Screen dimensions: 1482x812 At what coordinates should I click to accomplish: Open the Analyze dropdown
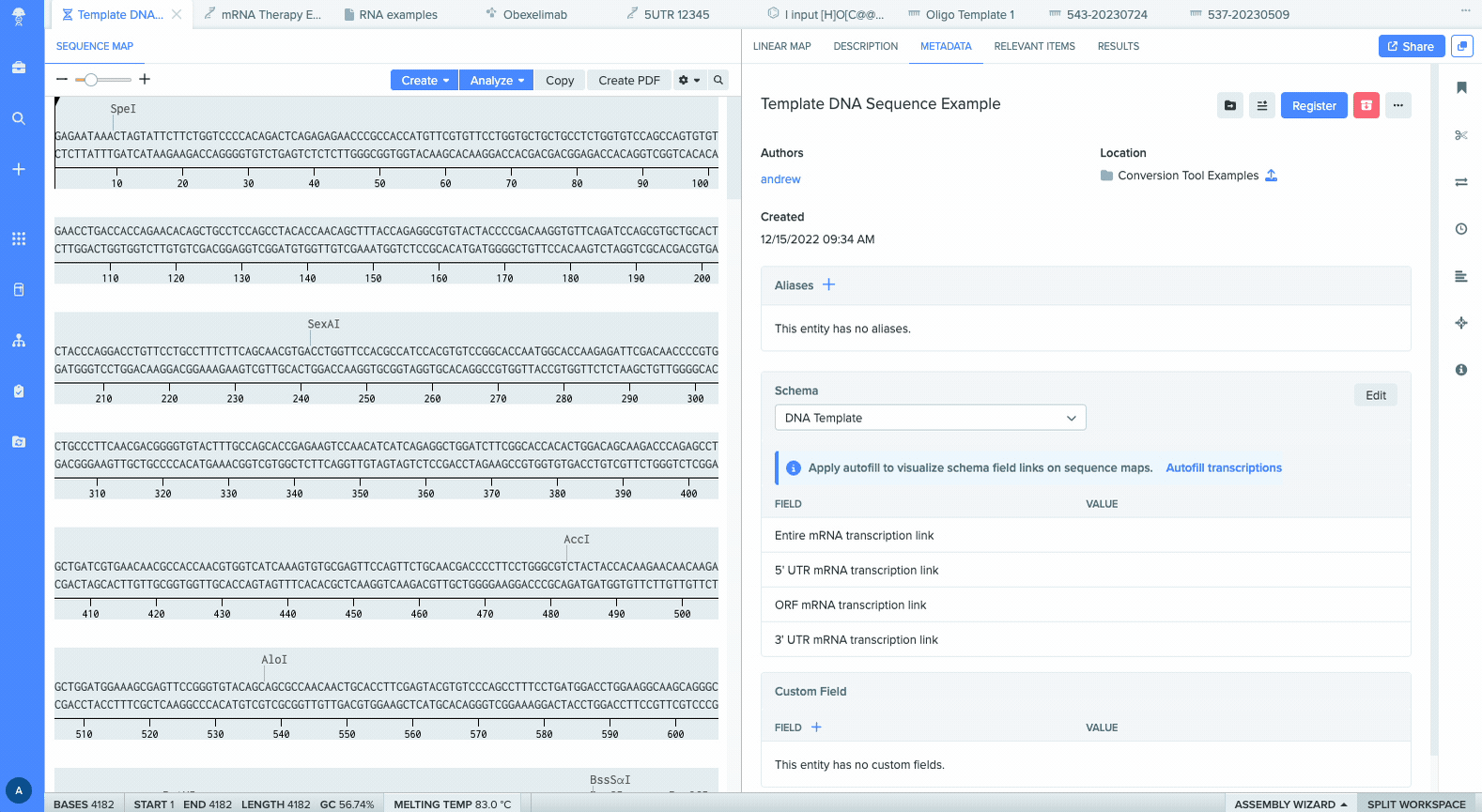[497, 80]
